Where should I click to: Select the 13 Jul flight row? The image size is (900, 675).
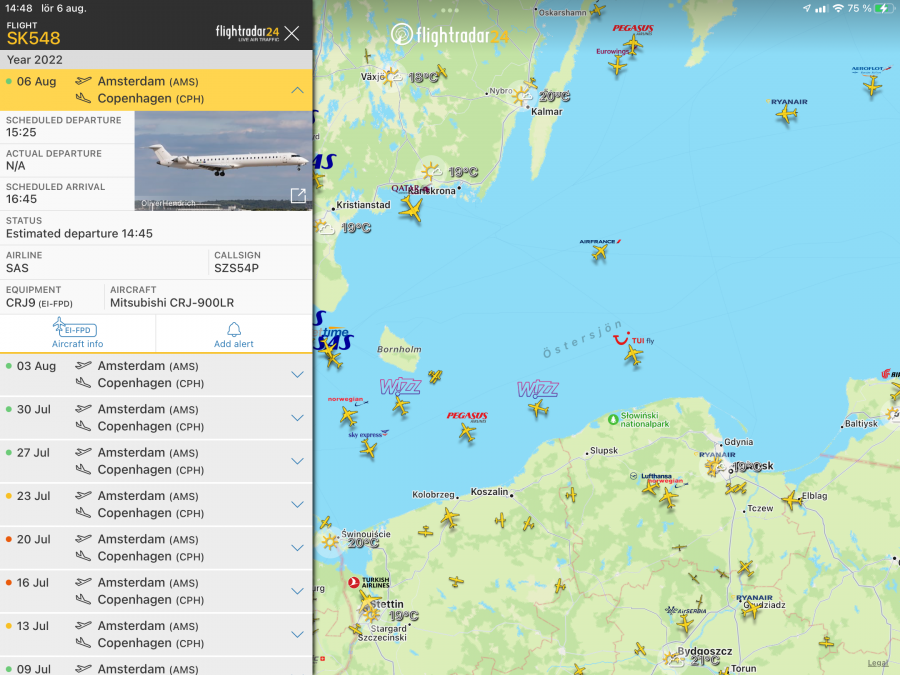coord(150,634)
